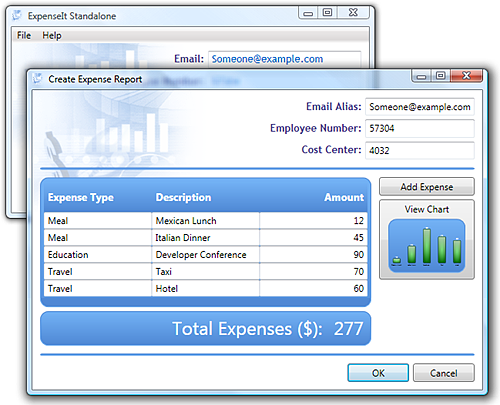Click the Travel cell in the Taxi row
The width and height of the screenshot is (500, 405).
(x=98, y=272)
